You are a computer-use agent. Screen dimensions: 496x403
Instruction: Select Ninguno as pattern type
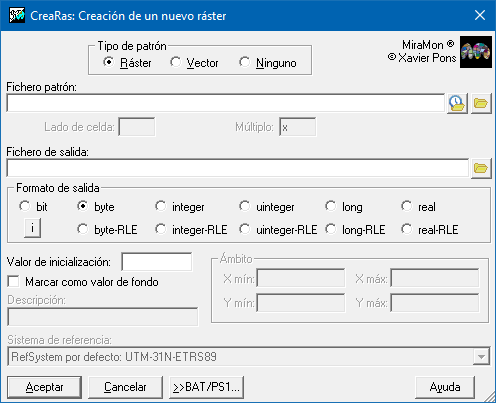point(268,63)
